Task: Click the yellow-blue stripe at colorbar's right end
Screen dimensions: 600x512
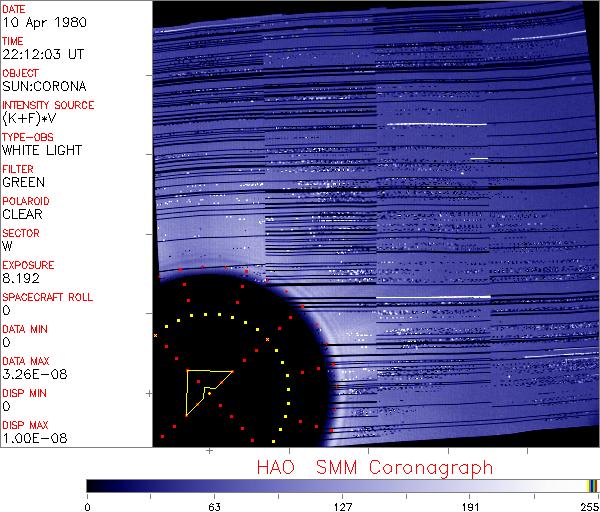Action: 592,485
